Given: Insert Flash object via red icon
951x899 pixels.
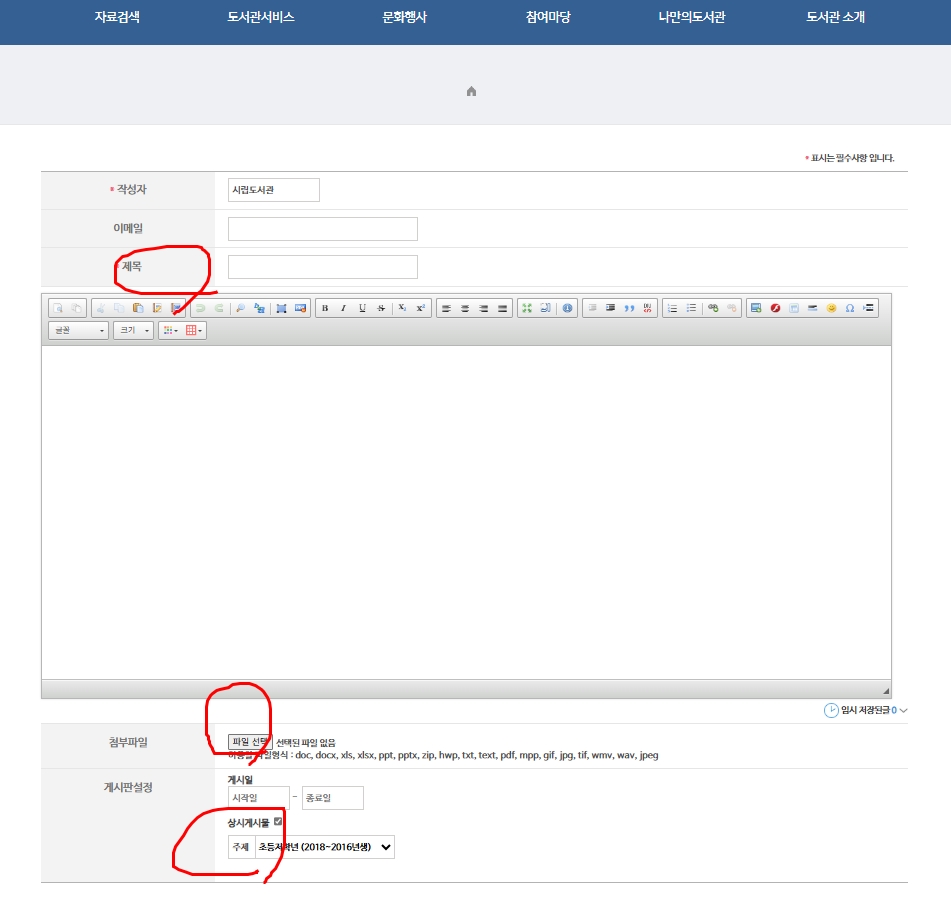Looking at the screenshot, I should [774, 308].
